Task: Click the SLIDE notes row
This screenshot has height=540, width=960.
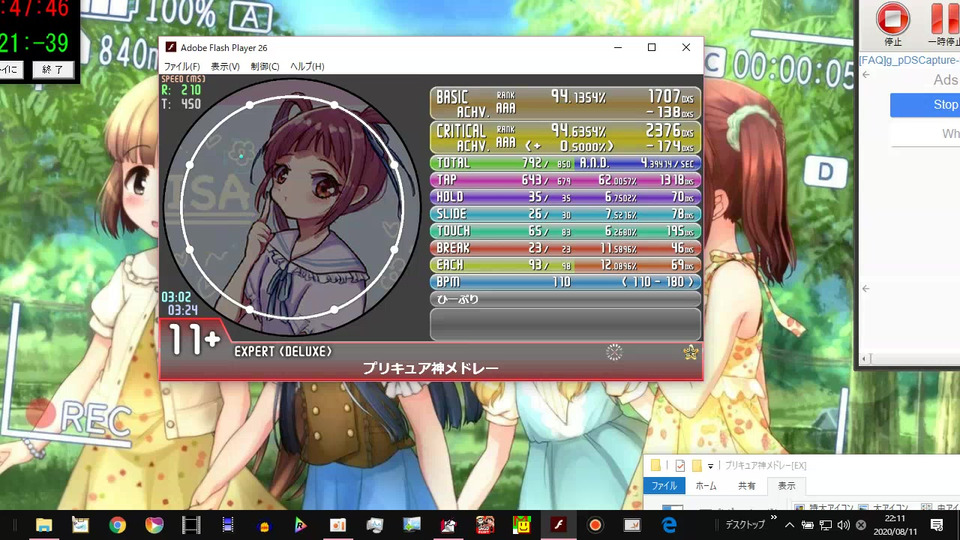Action: [x=565, y=214]
